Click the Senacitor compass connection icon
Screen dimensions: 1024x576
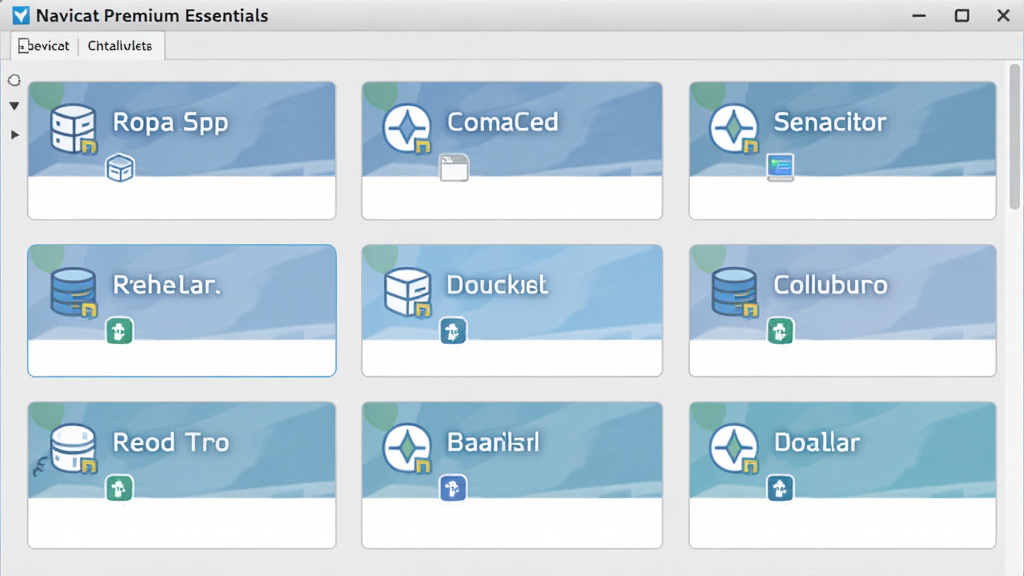coord(734,129)
